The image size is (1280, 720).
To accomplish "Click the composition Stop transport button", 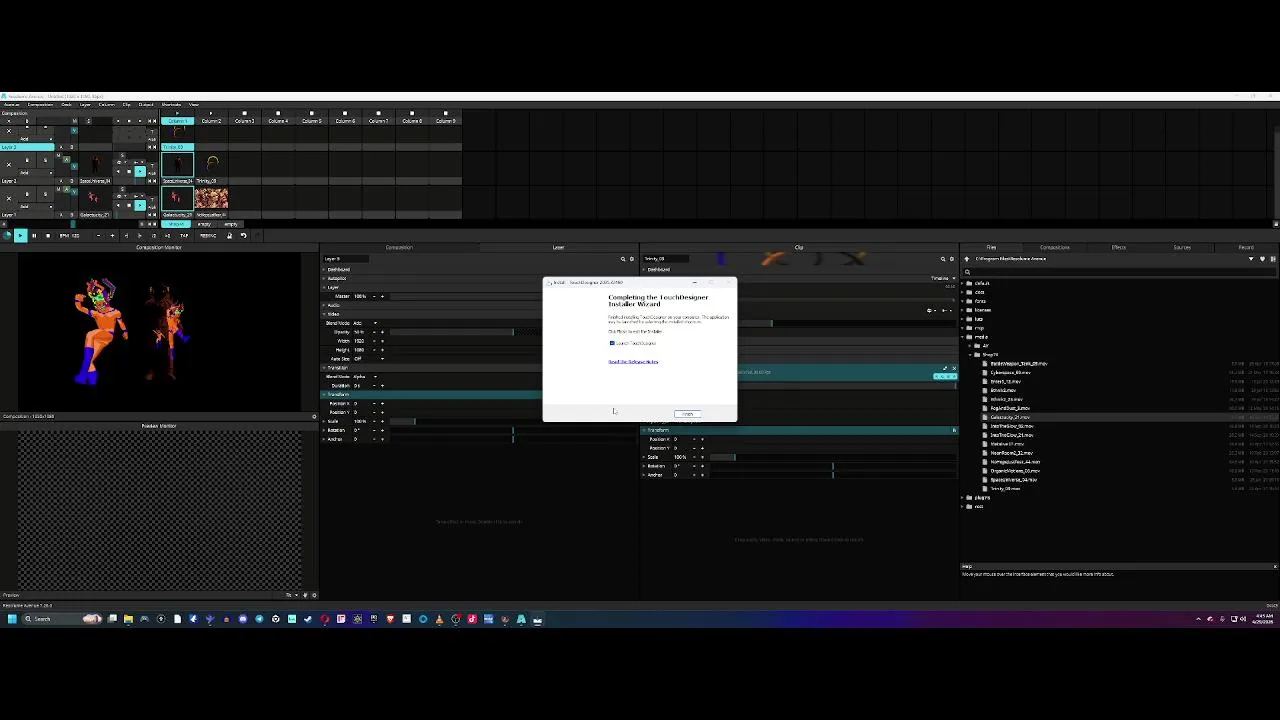I will click(48, 235).
